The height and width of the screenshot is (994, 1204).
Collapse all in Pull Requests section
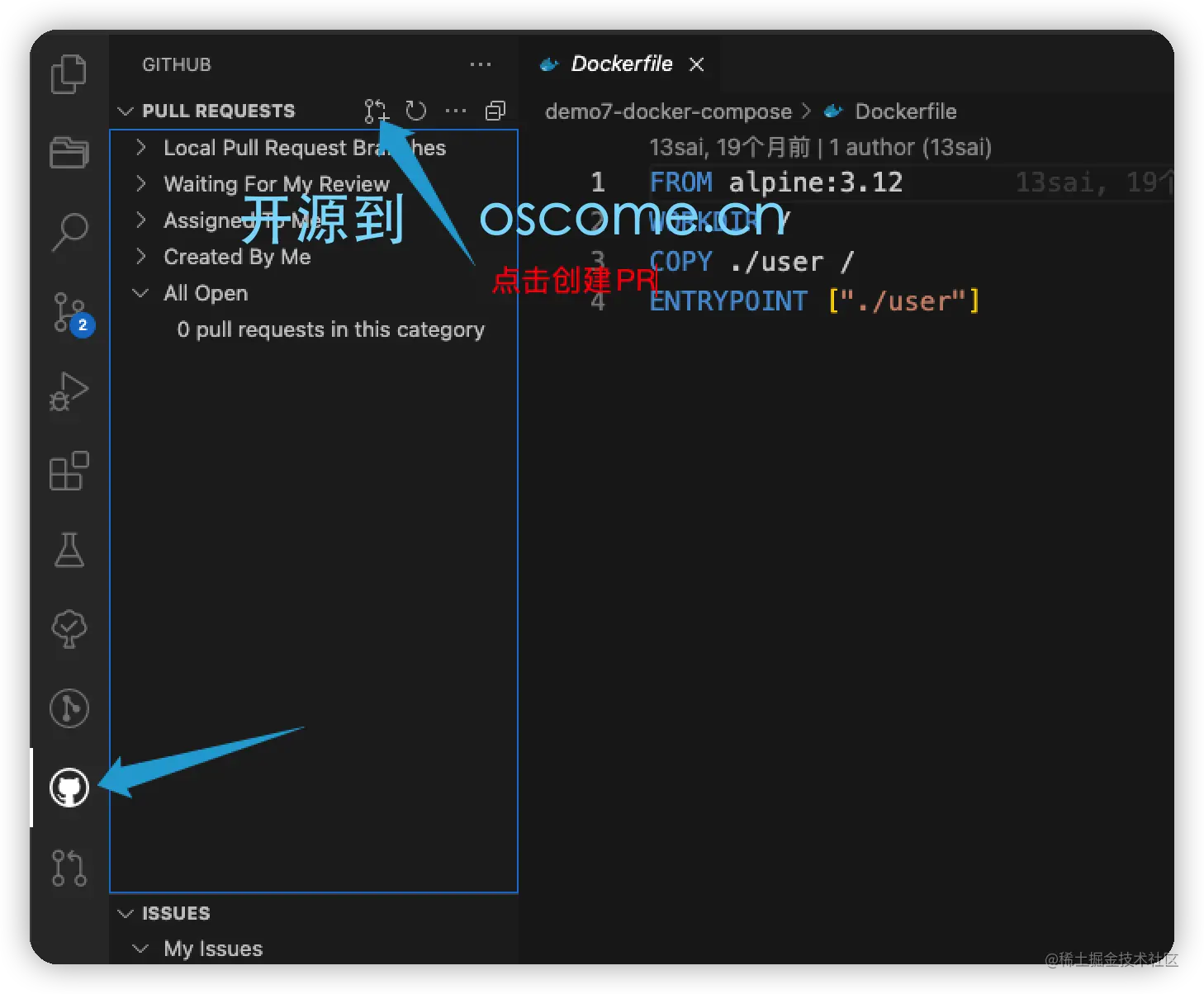pyautogui.click(x=495, y=111)
